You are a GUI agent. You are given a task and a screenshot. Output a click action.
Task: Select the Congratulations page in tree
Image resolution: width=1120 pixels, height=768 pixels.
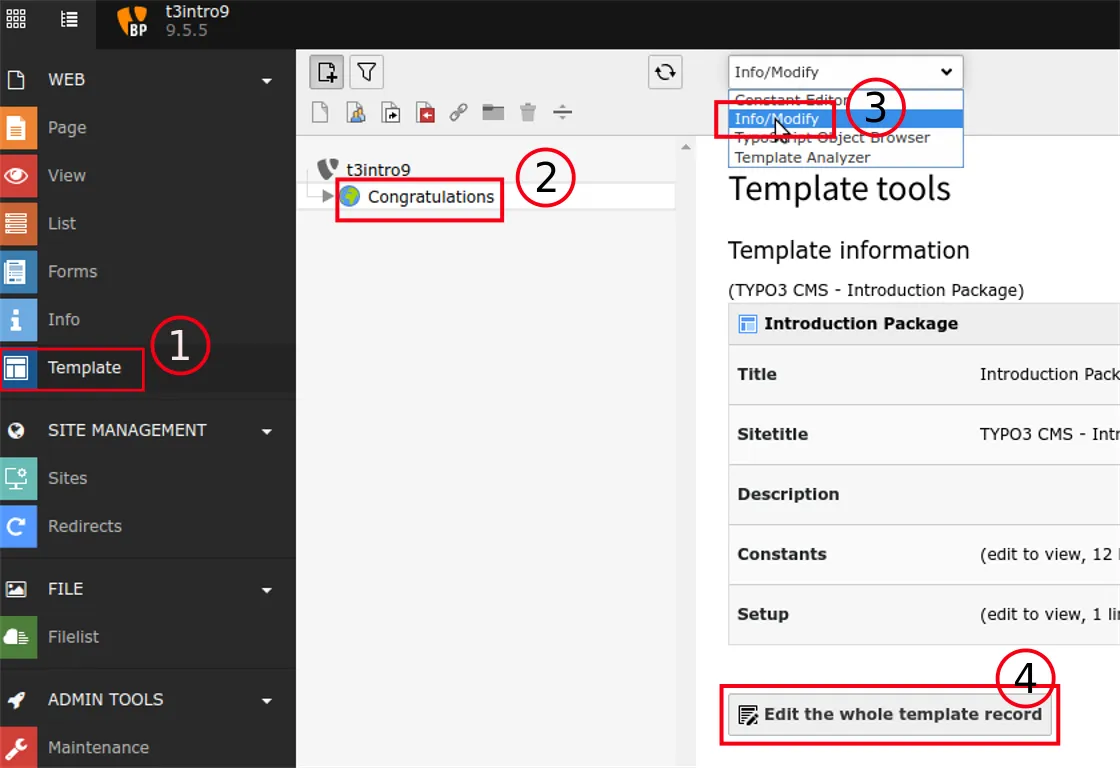(431, 197)
